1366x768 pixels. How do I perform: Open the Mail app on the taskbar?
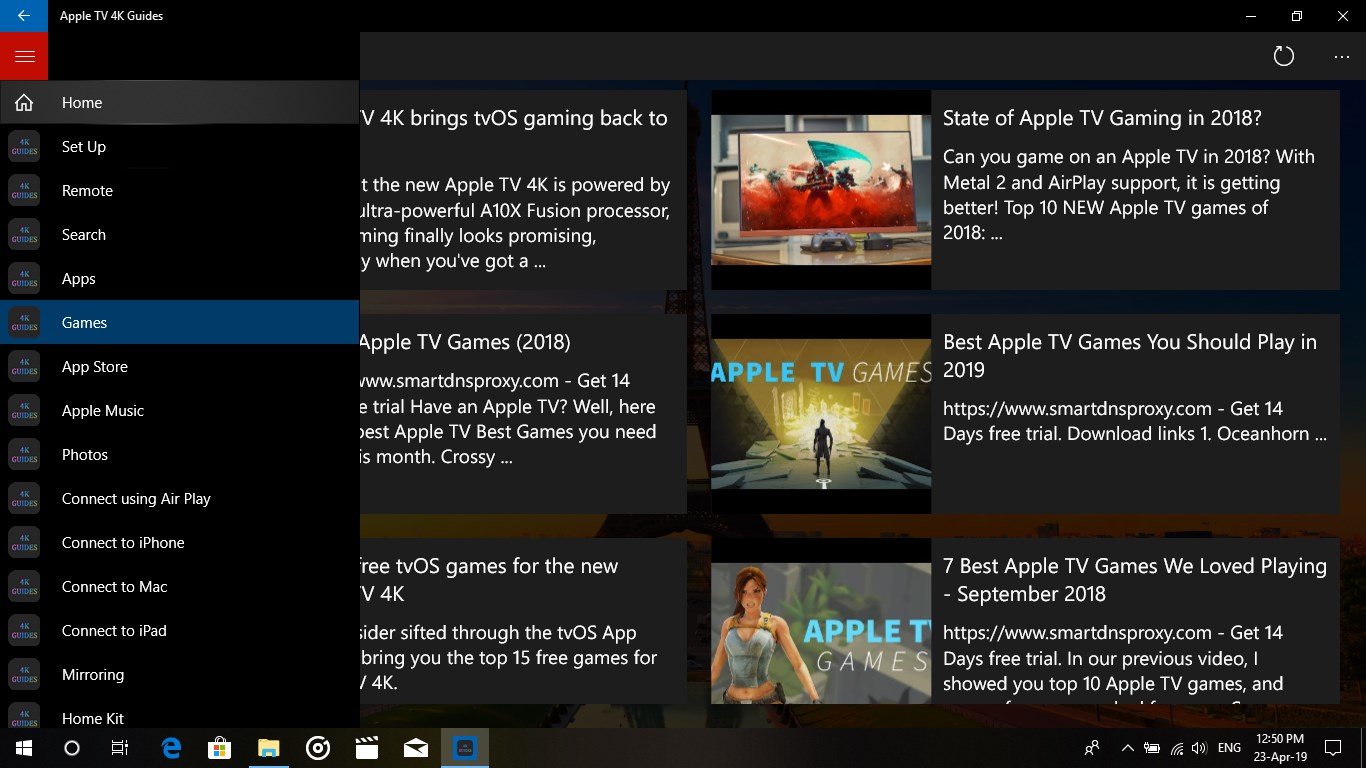coord(416,748)
